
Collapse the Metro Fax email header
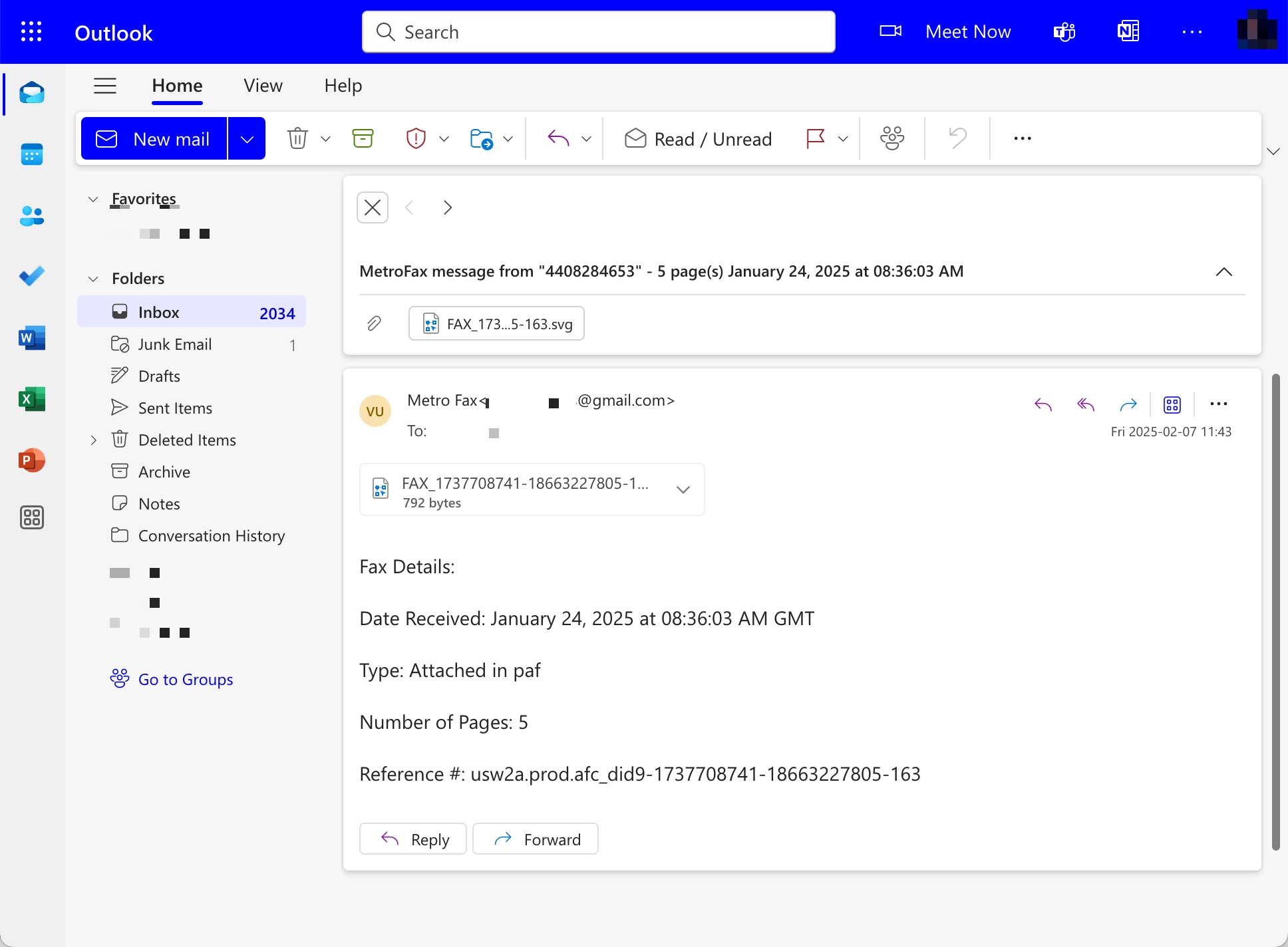pos(1223,272)
